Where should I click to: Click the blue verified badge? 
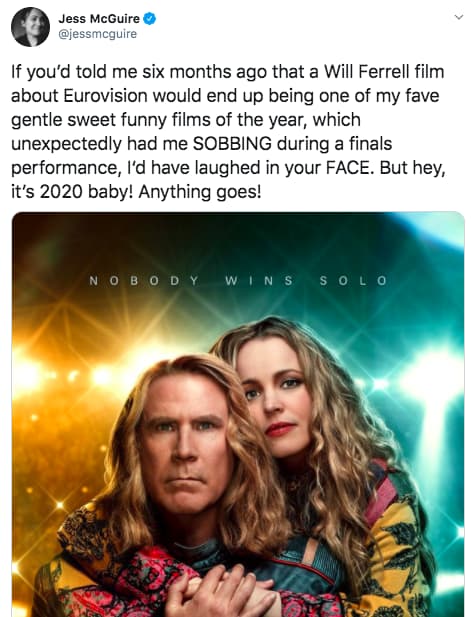pos(150,18)
